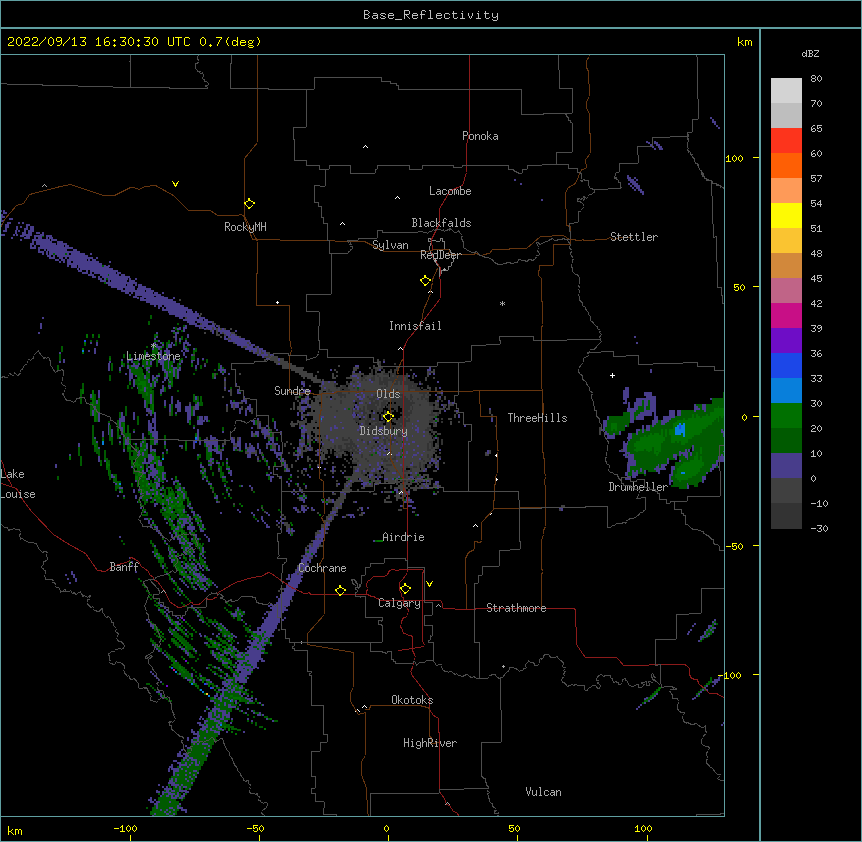
Task: Click the yellow marker south of Red Deer
Action: coord(425,281)
